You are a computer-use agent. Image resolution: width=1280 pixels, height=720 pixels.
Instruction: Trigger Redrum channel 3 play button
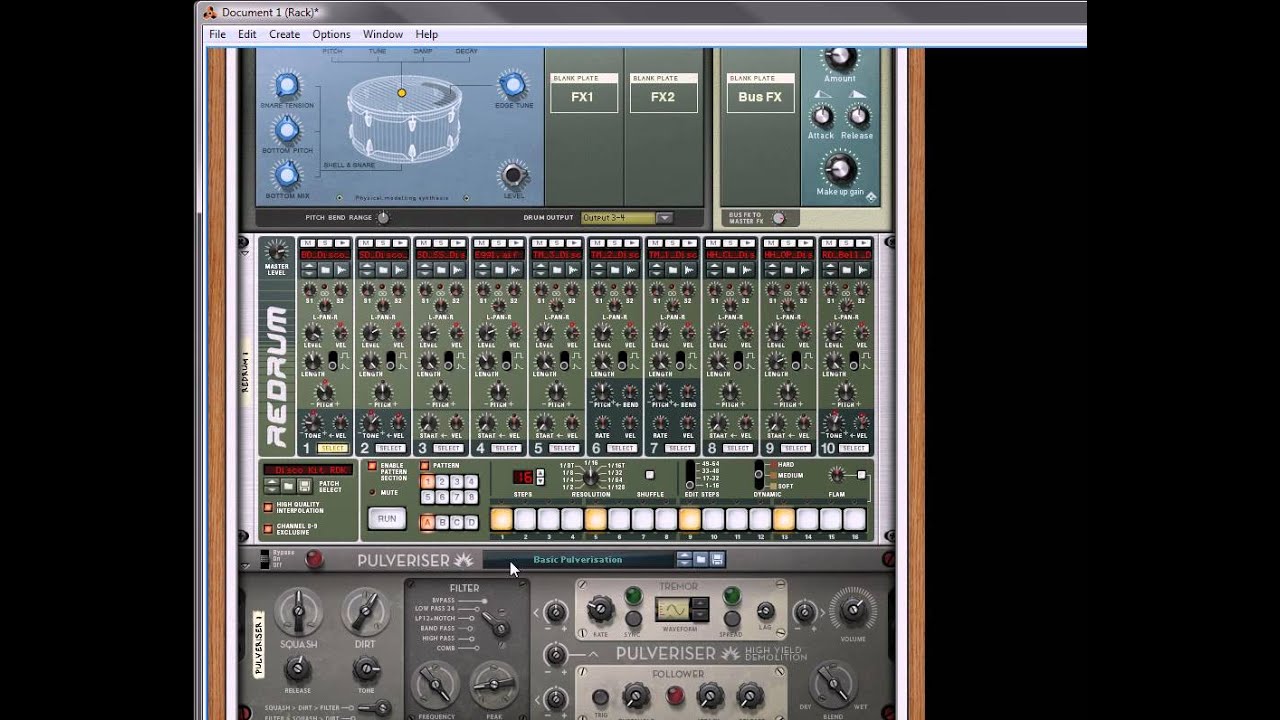point(458,243)
